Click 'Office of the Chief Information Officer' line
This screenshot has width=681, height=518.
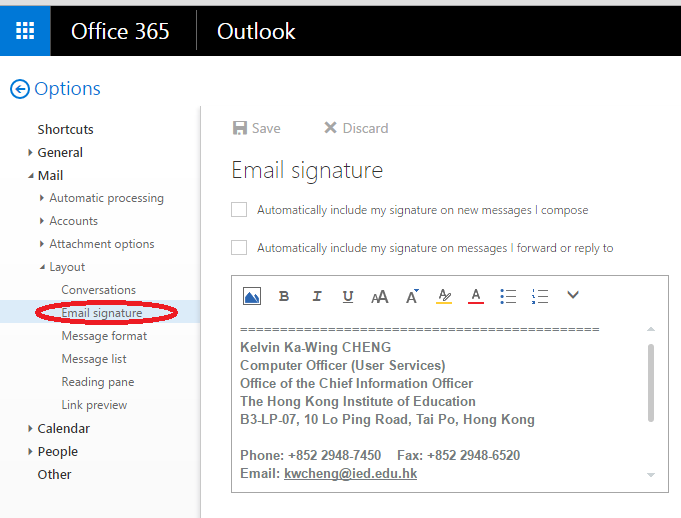(x=357, y=383)
